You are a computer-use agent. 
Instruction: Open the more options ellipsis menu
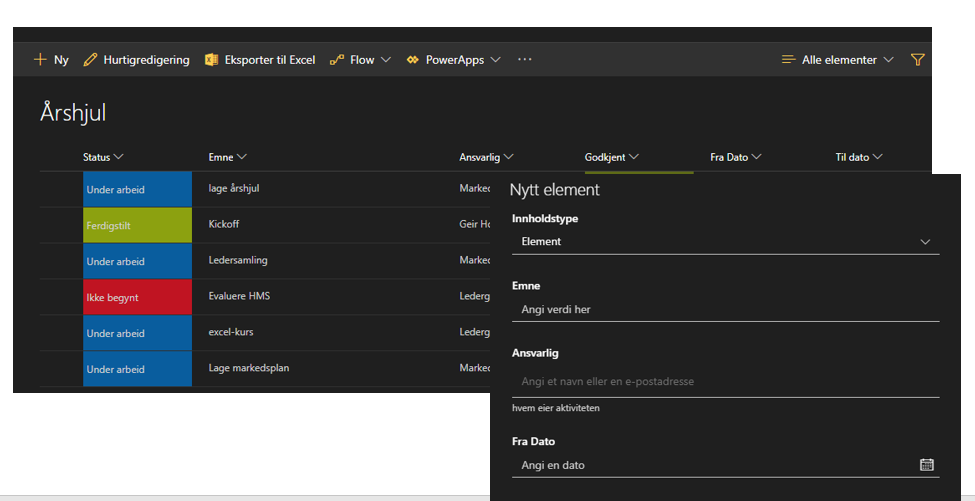pos(525,59)
